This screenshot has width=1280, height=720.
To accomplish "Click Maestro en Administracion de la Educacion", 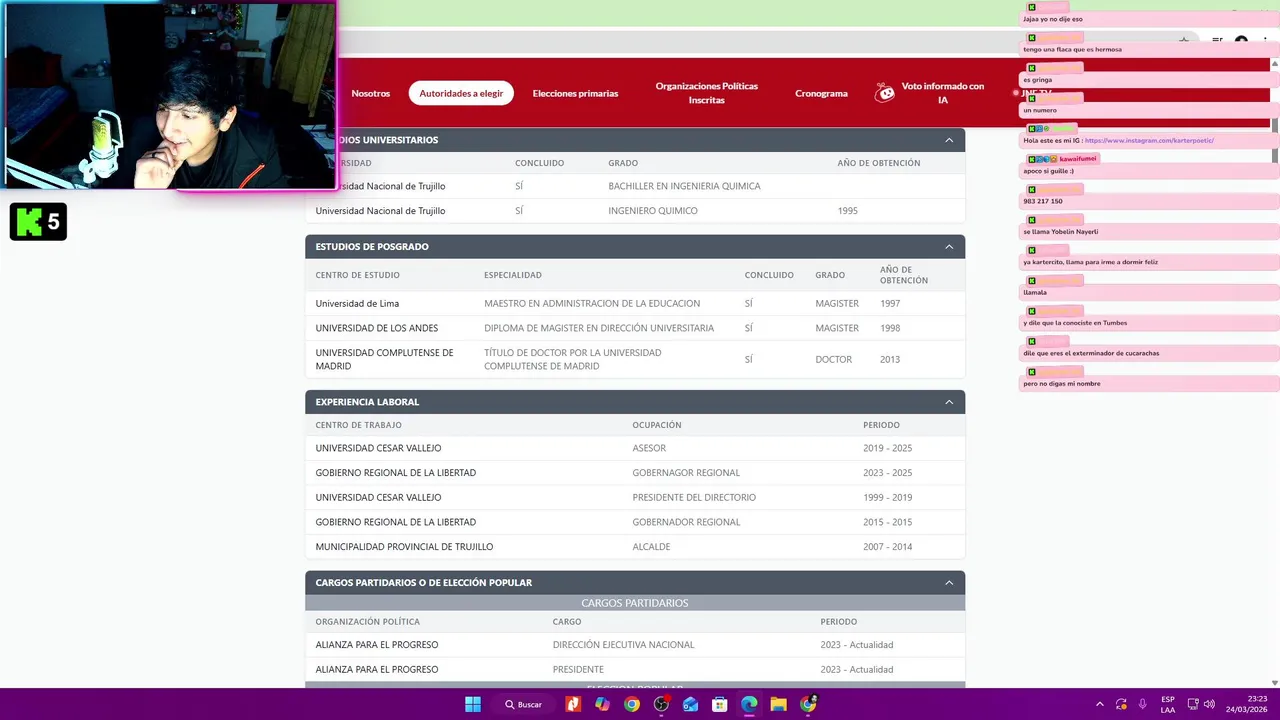I will click(x=592, y=303).
